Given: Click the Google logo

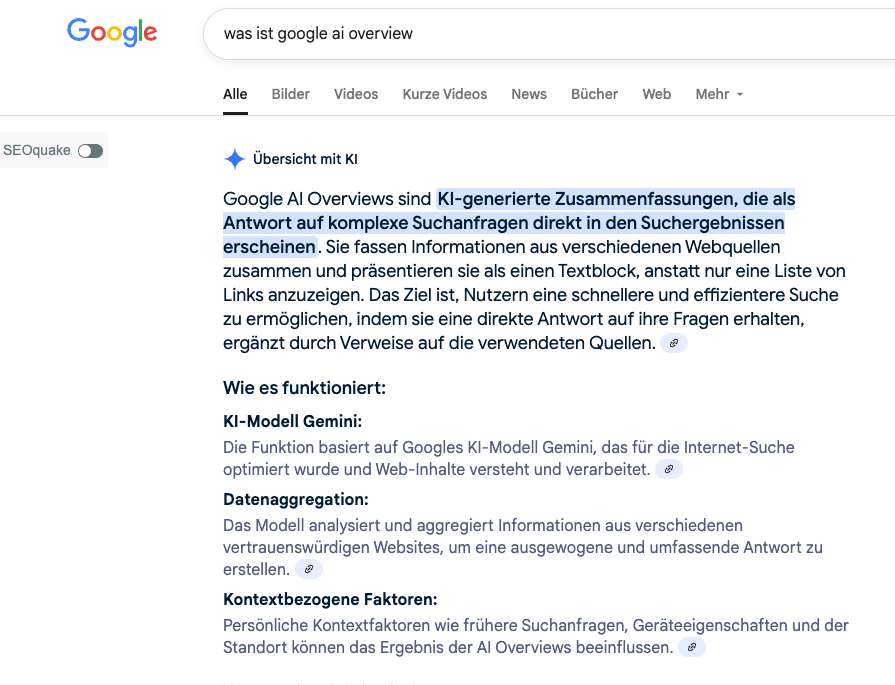Looking at the screenshot, I should pos(112,32).
